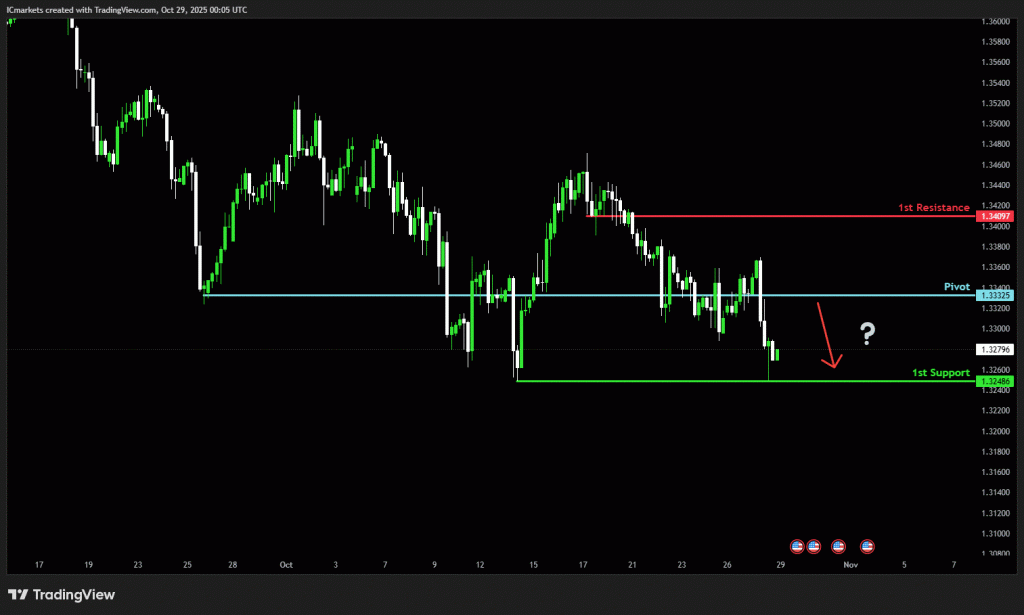The width and height of the screenshot is (1024, 615).
Task: Select the red downward arrow drawing
Action: pyautogui.click(x=828, y=336)
